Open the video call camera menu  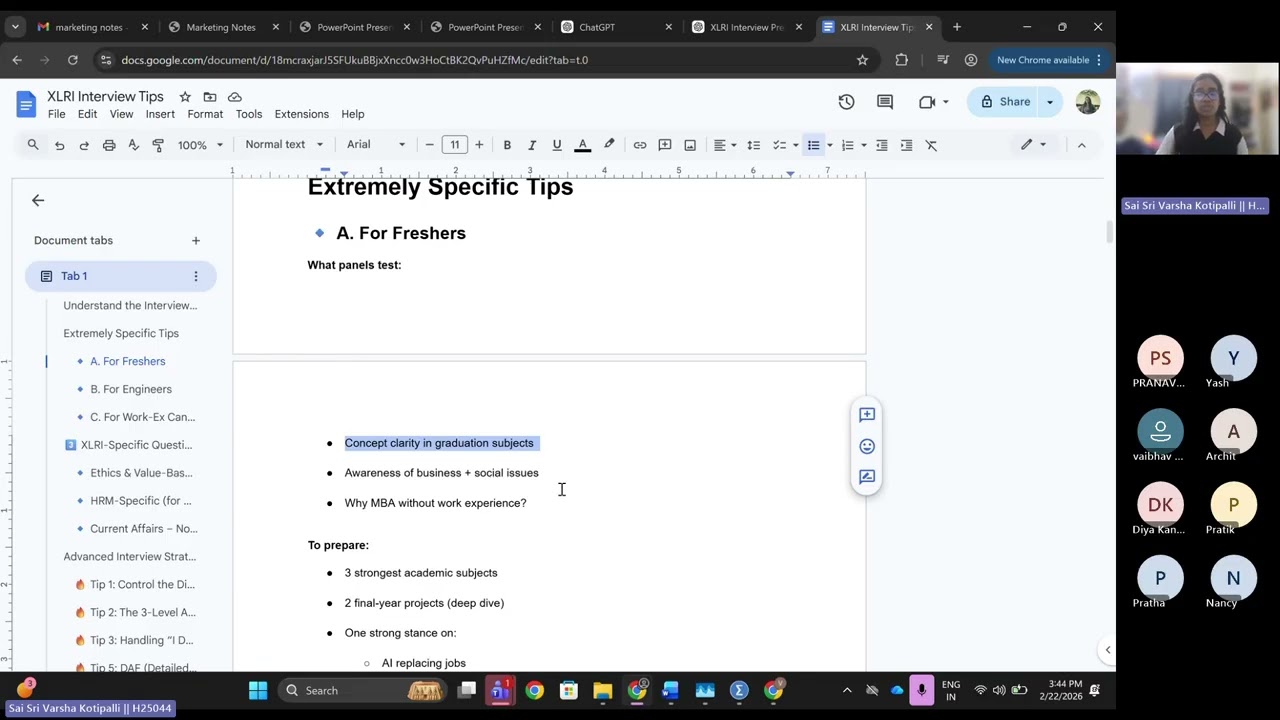point(933,101)
